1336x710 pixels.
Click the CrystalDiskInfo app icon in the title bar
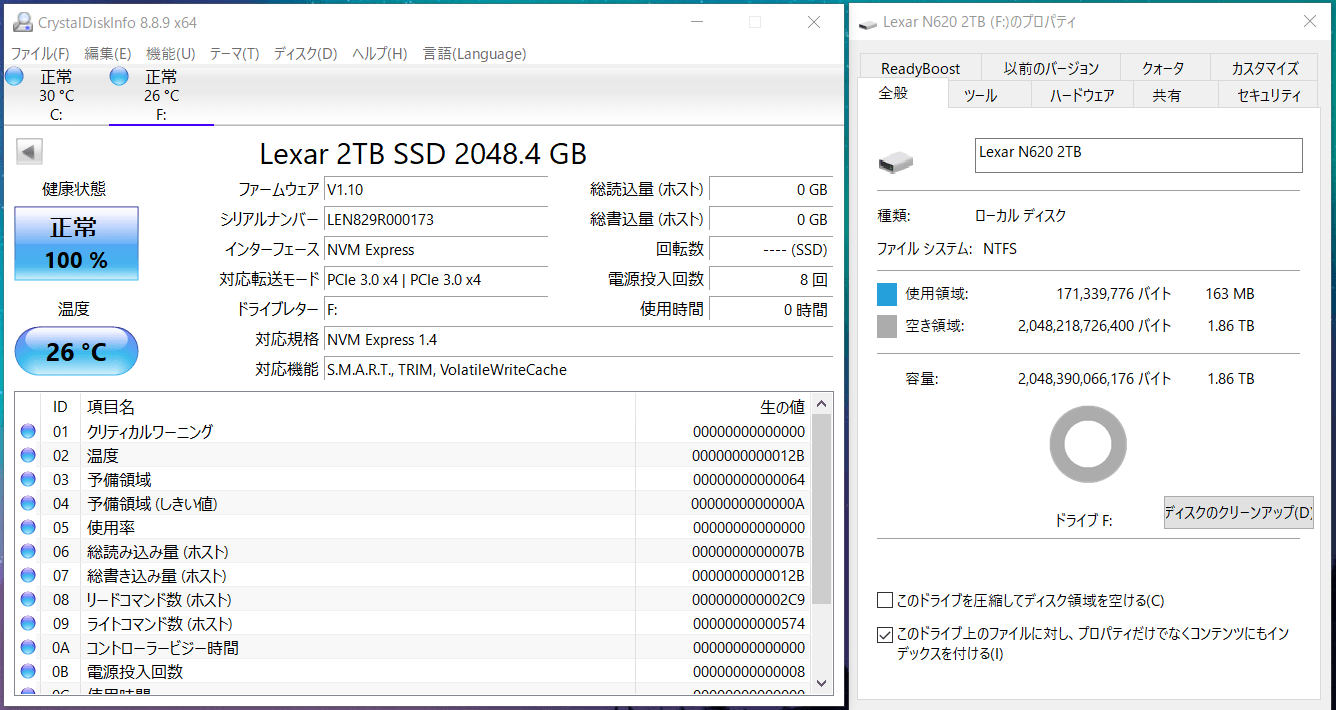pyautogui.click(x=22, y=22)
